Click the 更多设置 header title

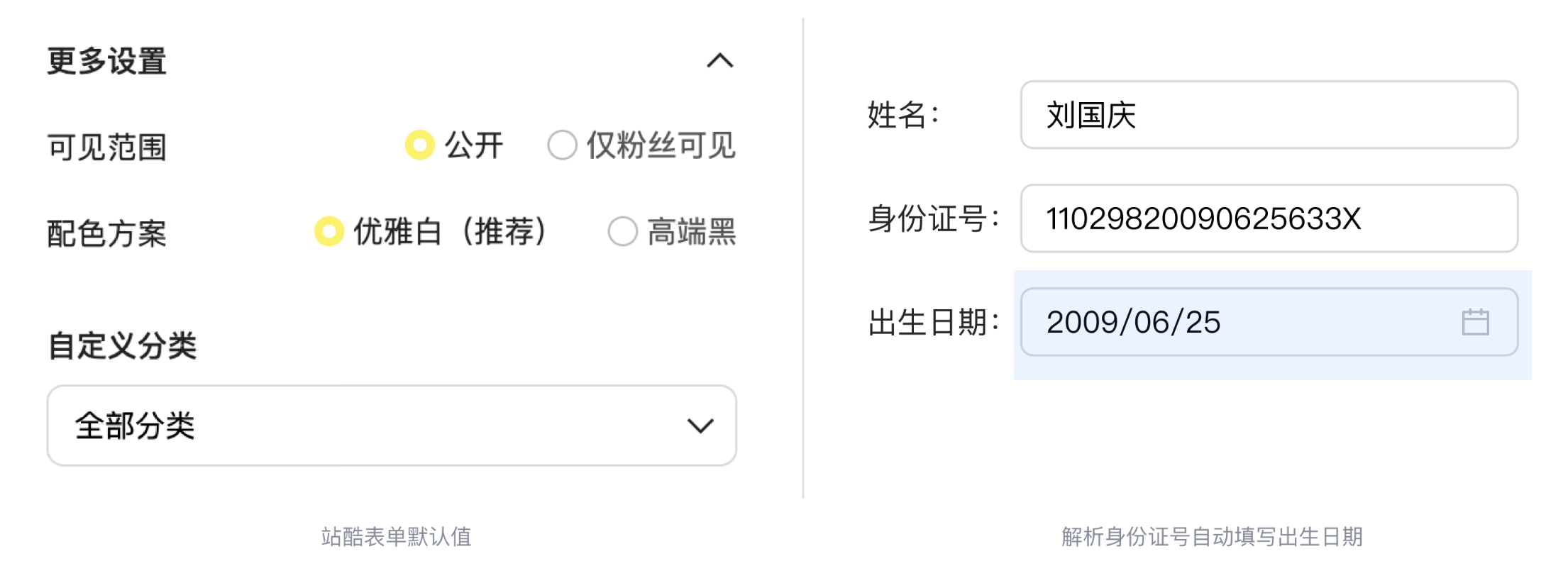pos(107,61)
